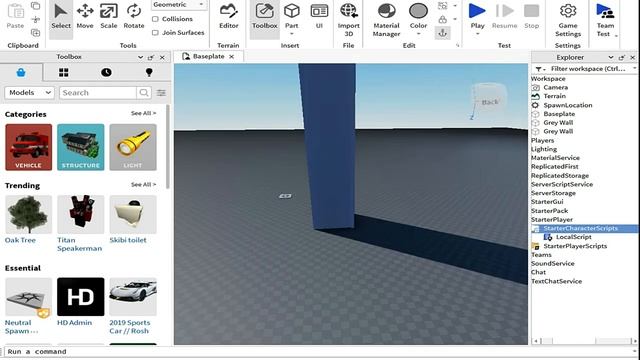Open the Explorer filter dropdown icon
640x360 pixels.
(540, 69)
